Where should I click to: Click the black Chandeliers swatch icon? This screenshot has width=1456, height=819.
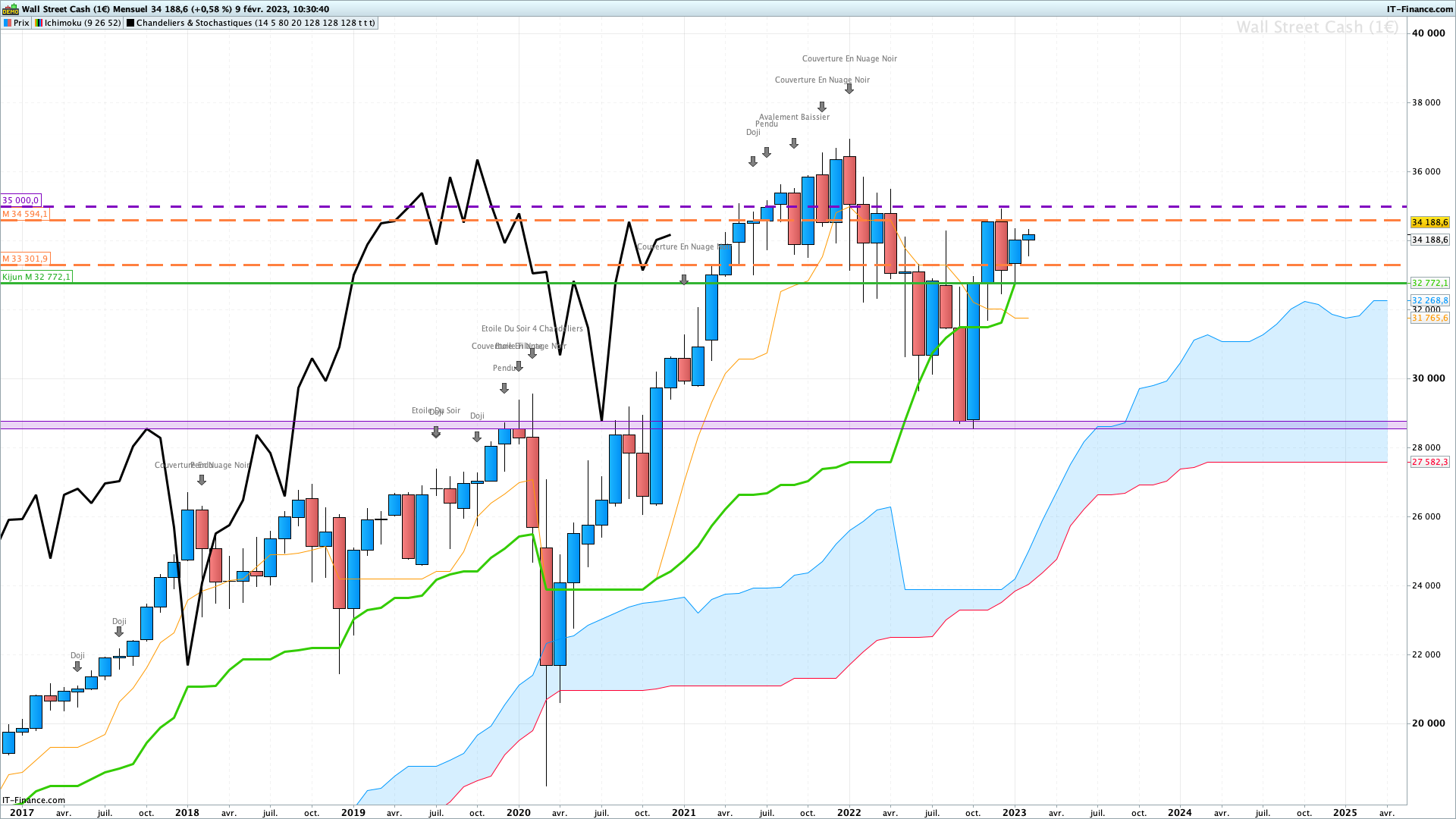(x=130, y=23)
